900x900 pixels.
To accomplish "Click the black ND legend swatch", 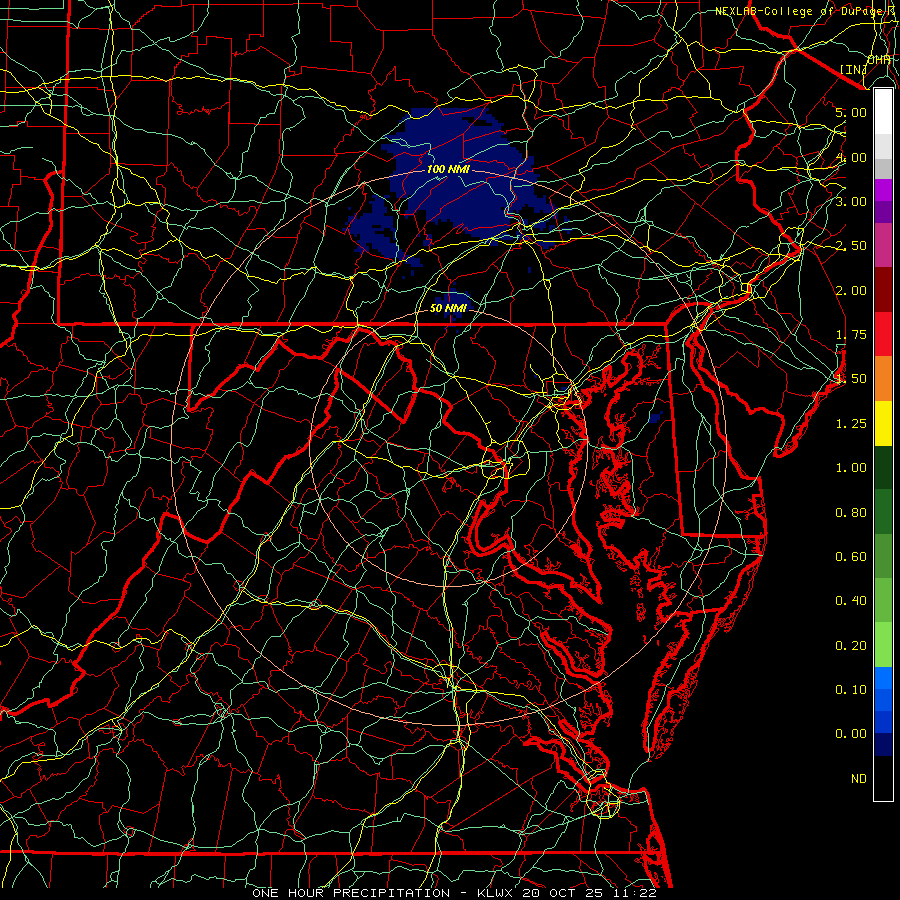I will [883, 778].
